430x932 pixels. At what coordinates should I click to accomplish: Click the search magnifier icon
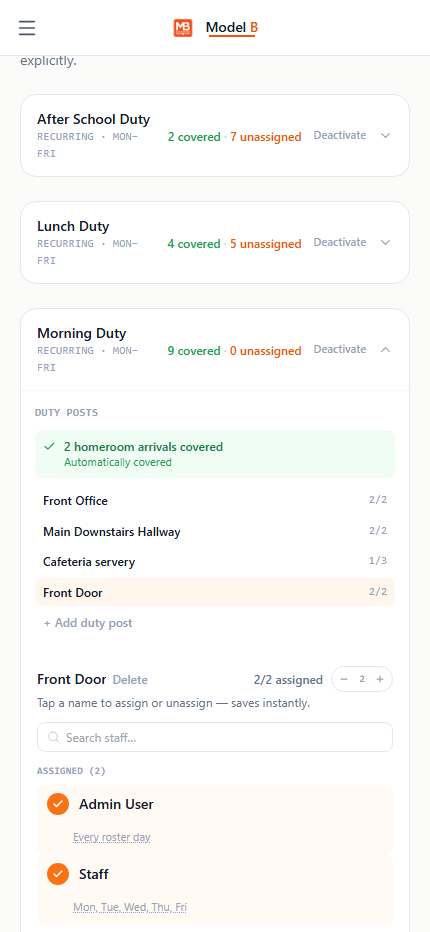[54, 738]
